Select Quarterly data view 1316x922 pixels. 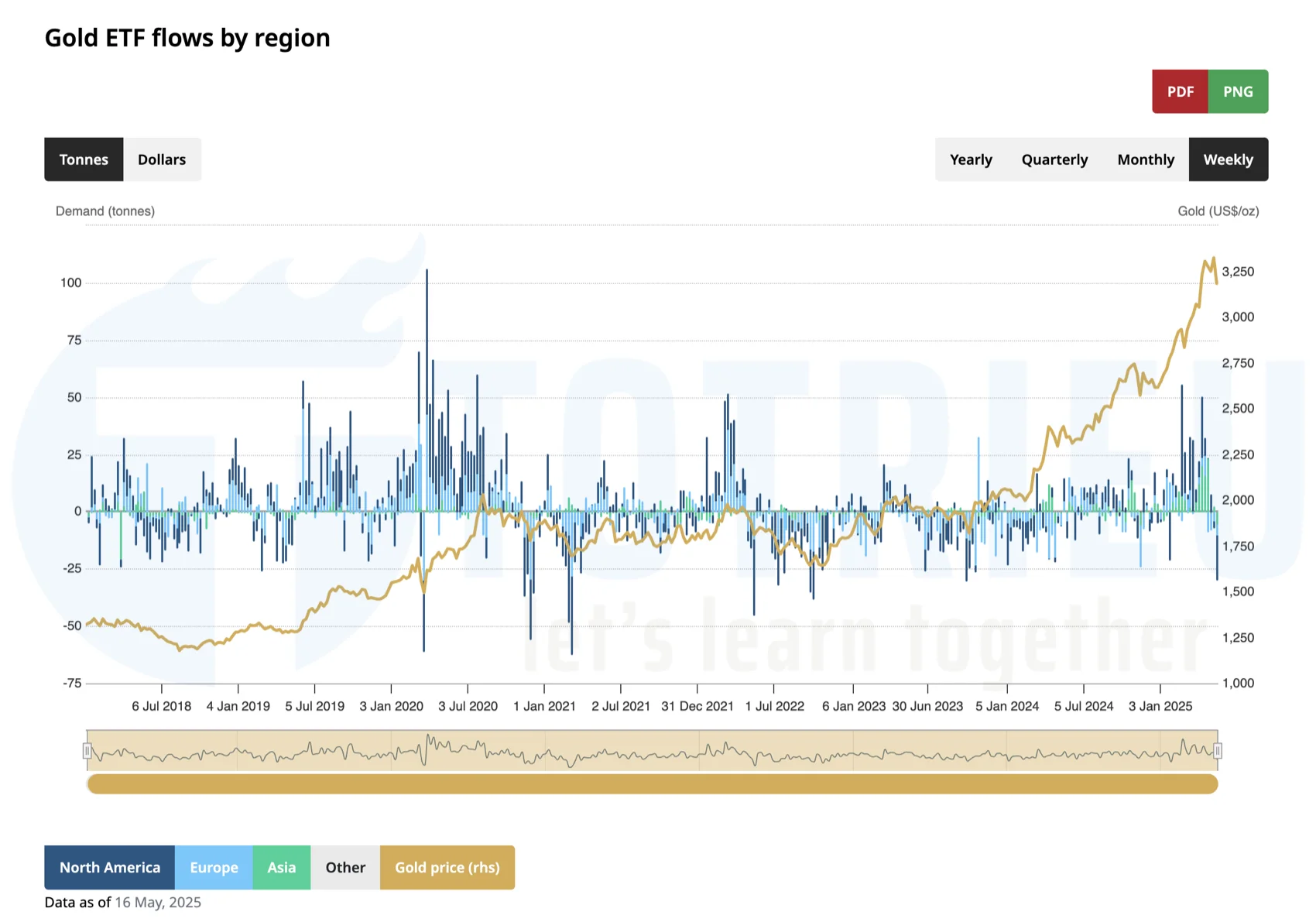[1054, 159]
